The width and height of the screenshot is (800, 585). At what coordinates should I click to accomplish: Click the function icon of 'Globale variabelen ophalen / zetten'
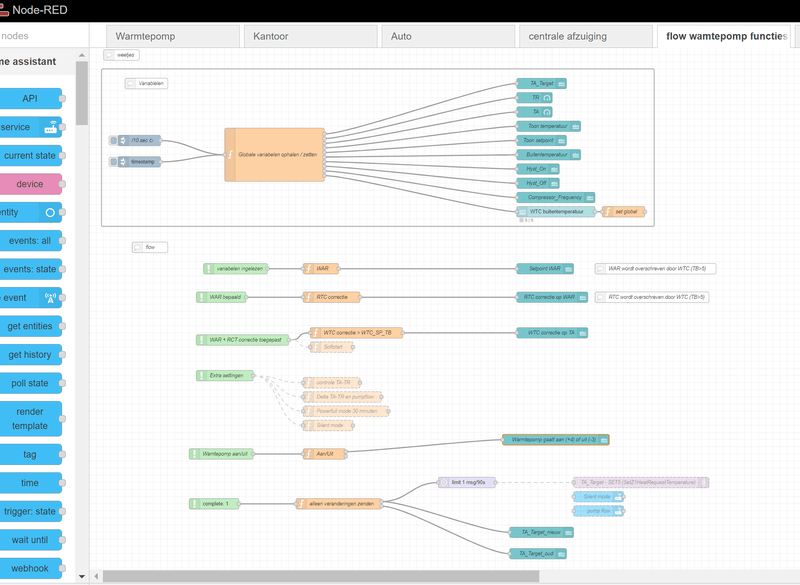[x=230, y=155]
